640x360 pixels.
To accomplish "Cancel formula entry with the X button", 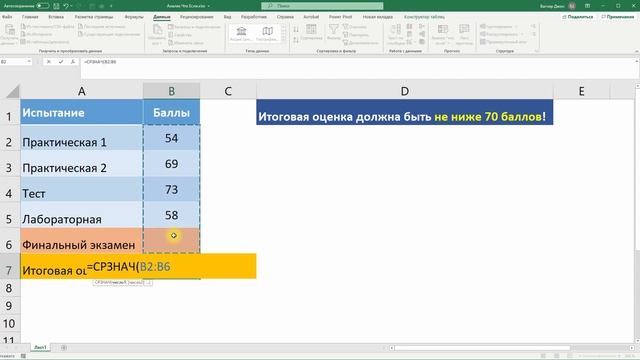I will [49, 62].
